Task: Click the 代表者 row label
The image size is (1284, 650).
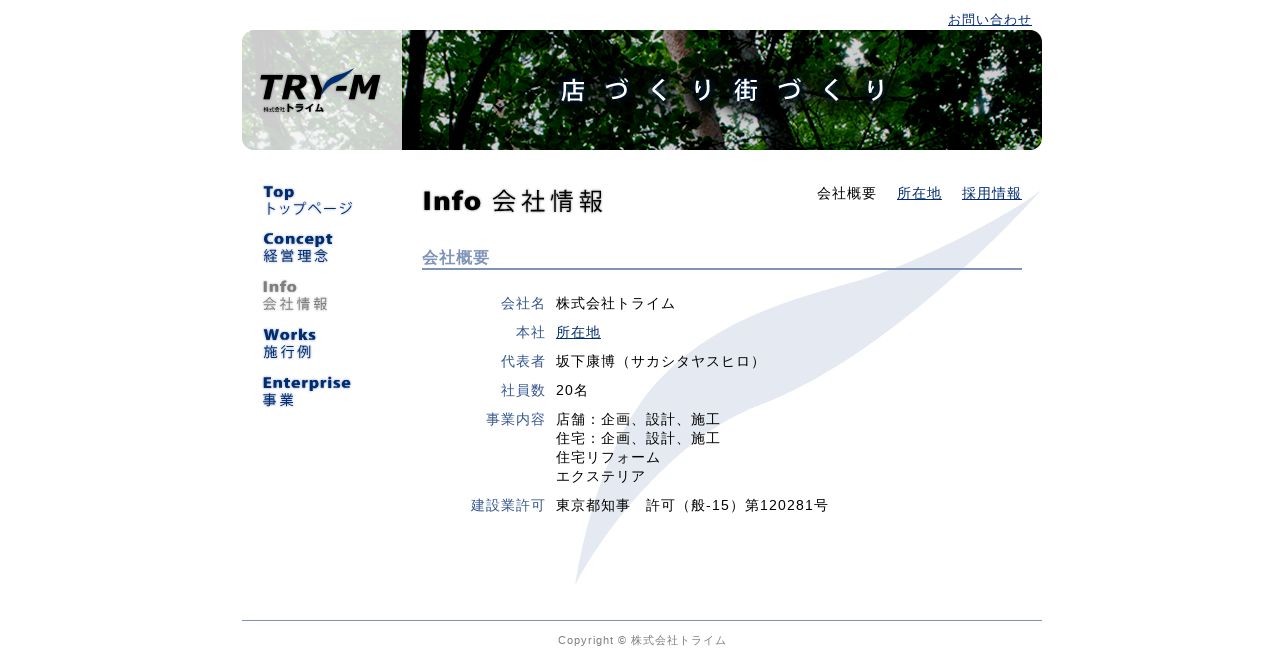Action: coord(523,361)
